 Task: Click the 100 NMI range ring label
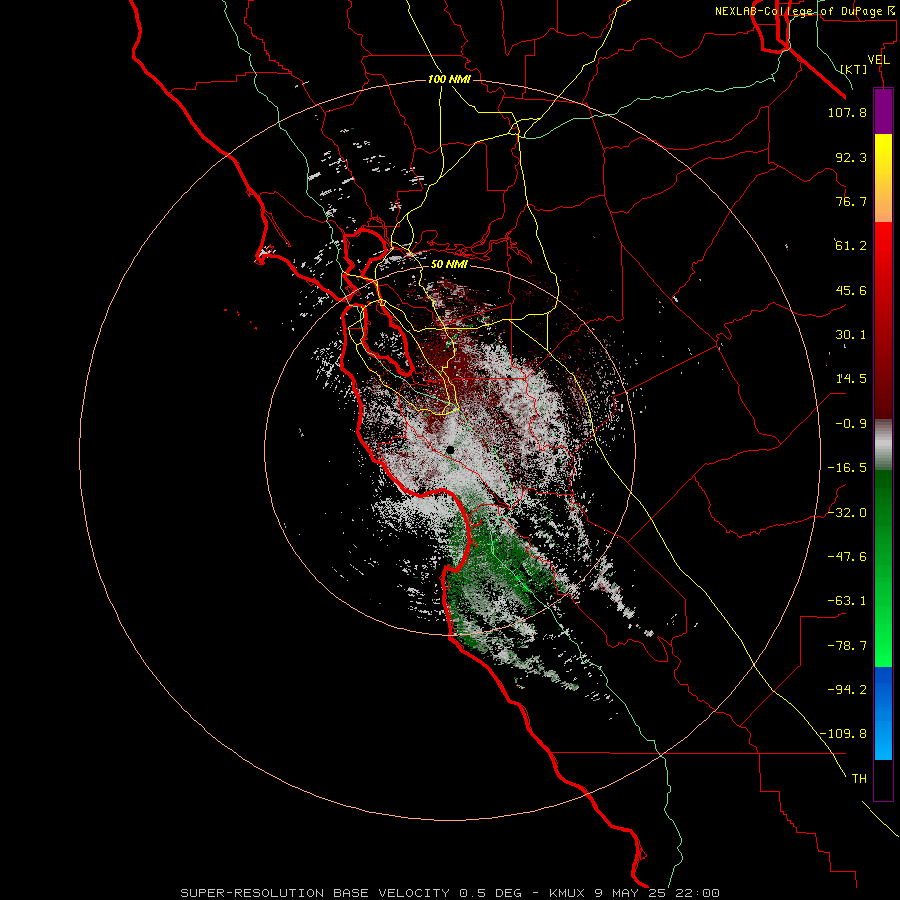(x=449, y=79)
